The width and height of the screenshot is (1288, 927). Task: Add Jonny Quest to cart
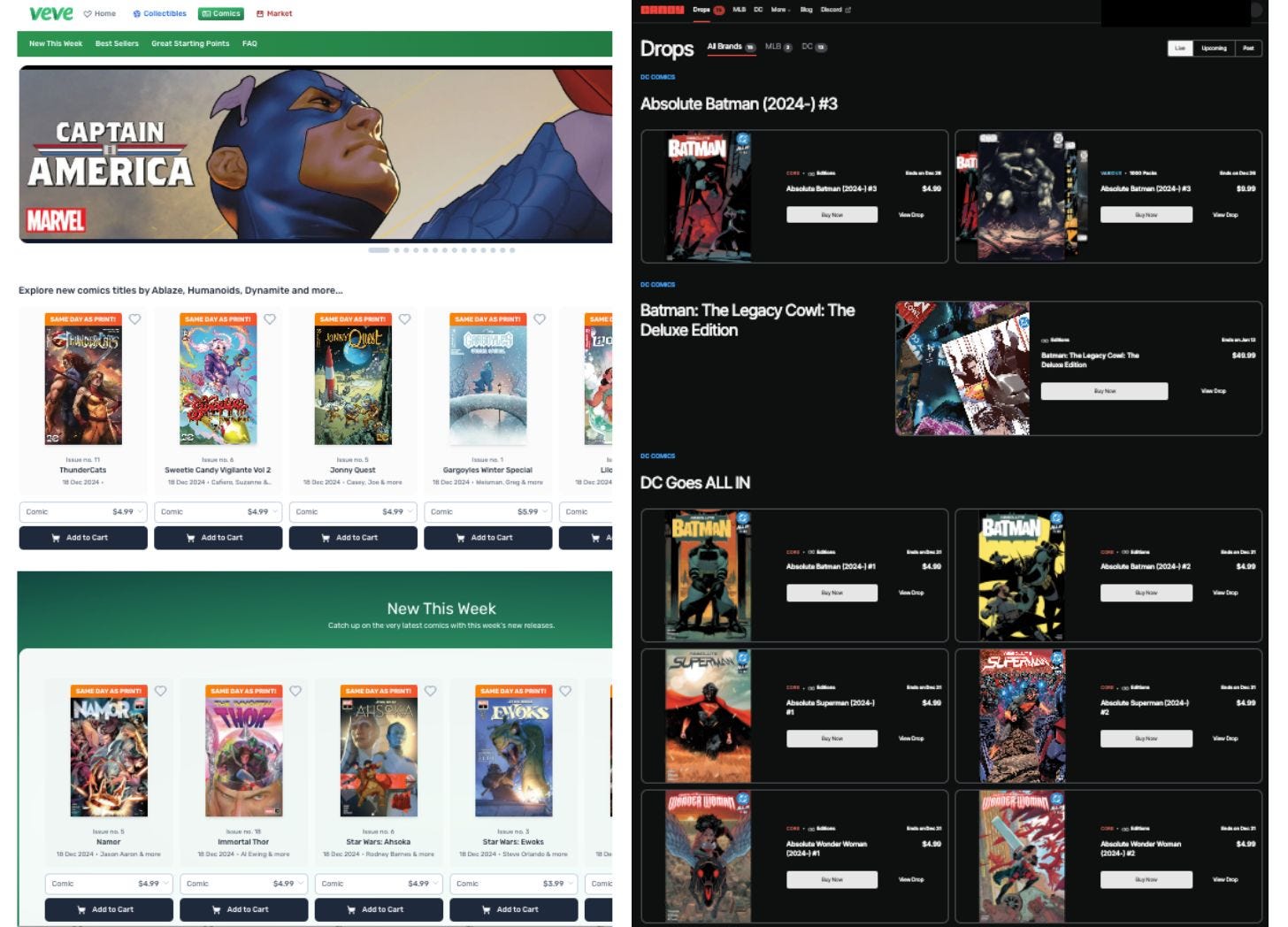point(353,538)
